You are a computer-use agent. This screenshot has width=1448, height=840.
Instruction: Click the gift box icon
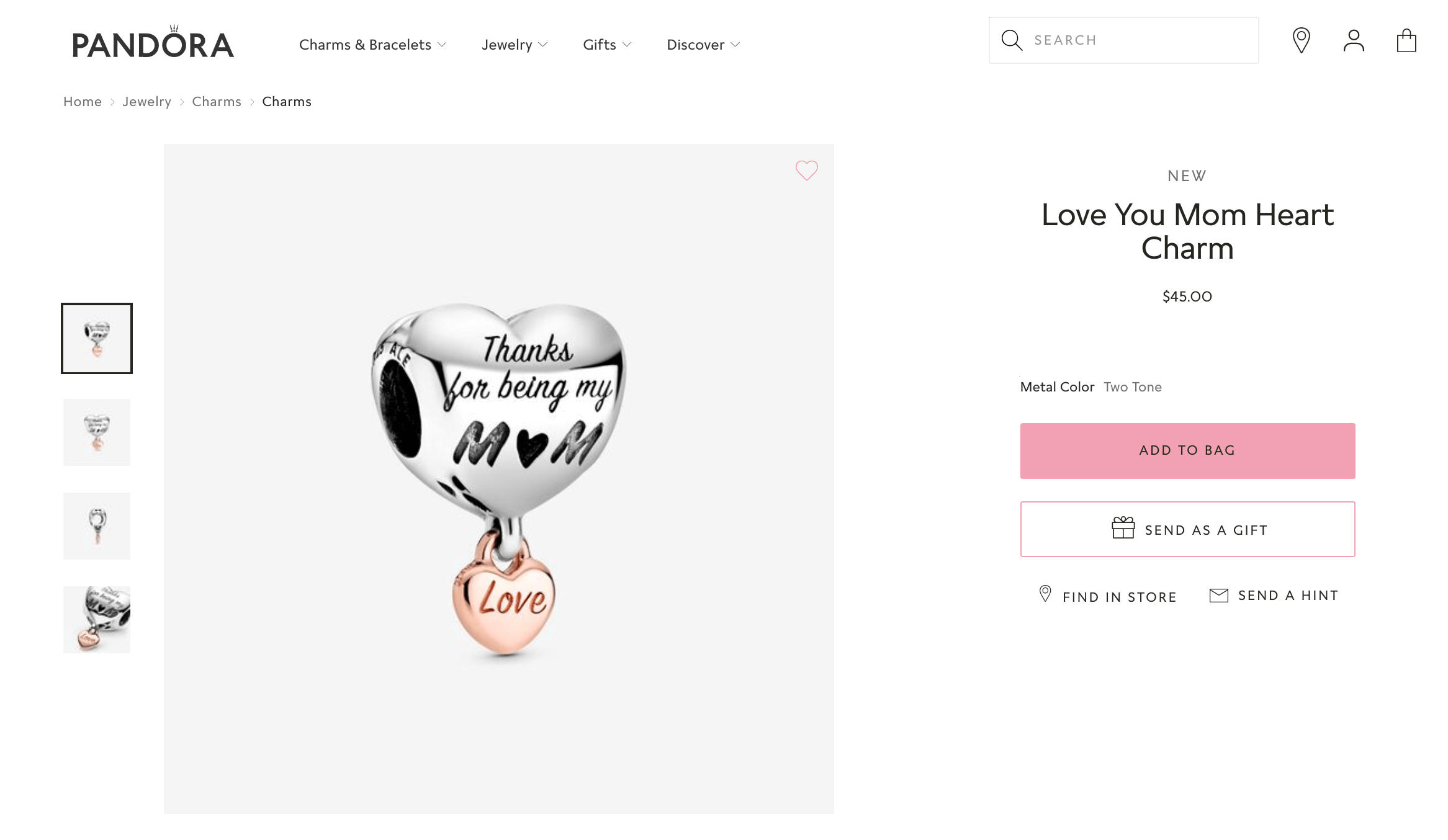click(x=1123, y=529)
